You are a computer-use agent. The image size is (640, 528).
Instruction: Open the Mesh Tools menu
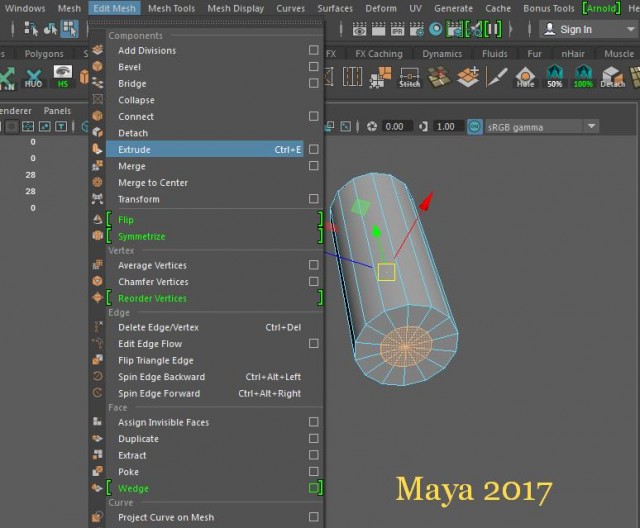coord(171,8)
